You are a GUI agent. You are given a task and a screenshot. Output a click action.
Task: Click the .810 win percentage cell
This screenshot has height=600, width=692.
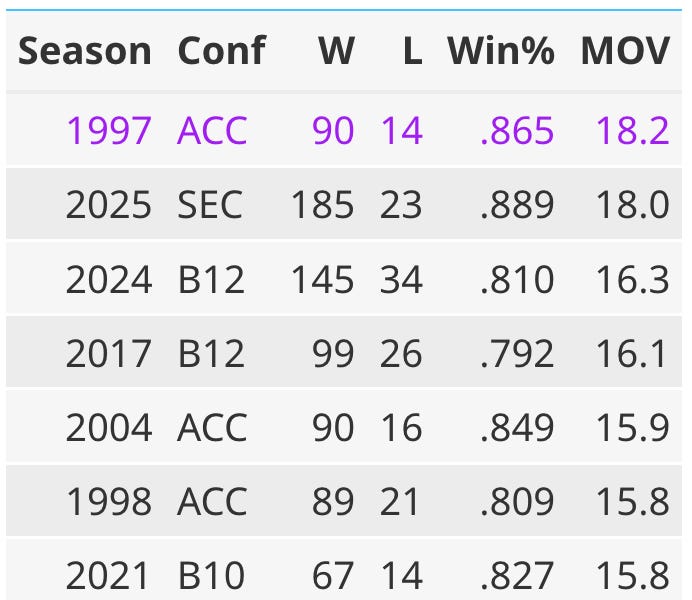[516, 278]
